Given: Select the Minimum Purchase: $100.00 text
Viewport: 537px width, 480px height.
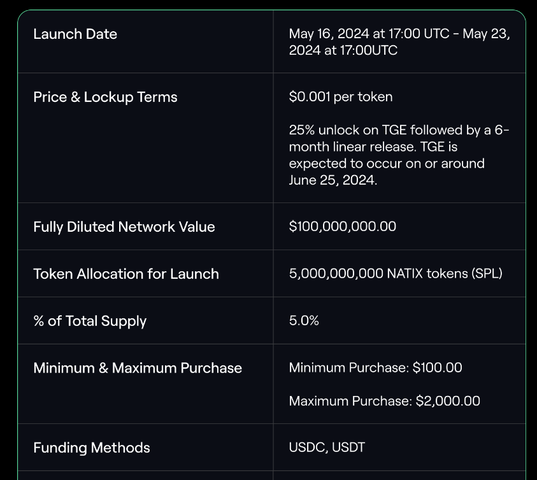Looking at the screenshot, I should coord(375,368).
